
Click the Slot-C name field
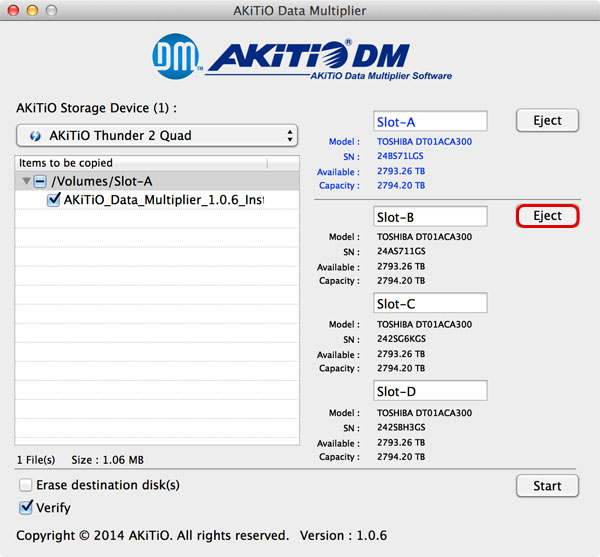click(x=429, y=303)
